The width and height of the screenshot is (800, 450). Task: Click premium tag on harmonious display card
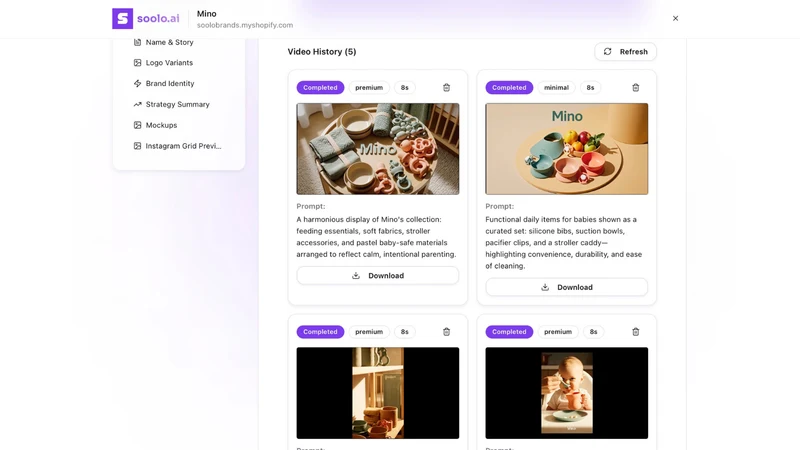click(369, 88)
